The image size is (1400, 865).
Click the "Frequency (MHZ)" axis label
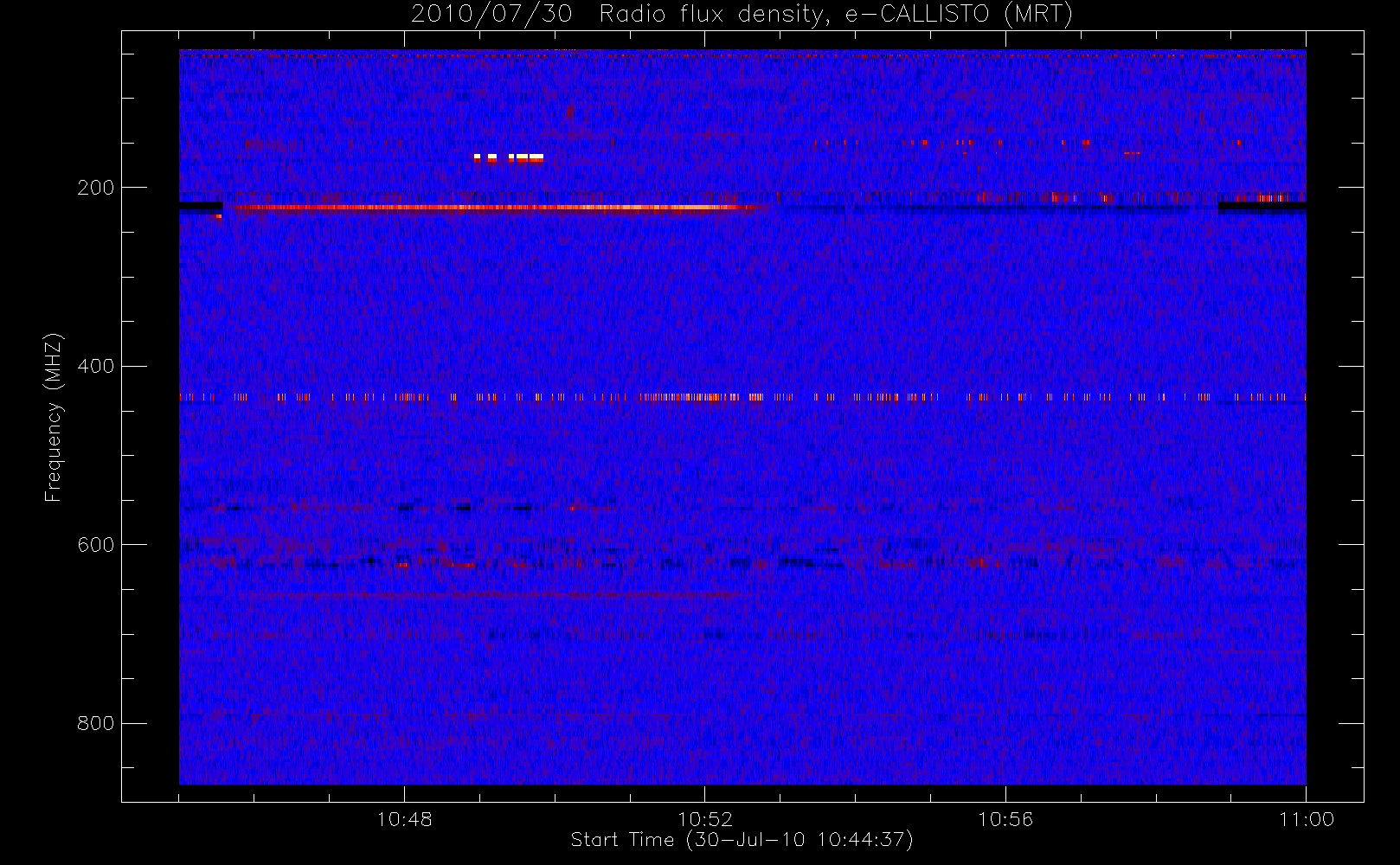pyautogui.click(x=54, y=417)
